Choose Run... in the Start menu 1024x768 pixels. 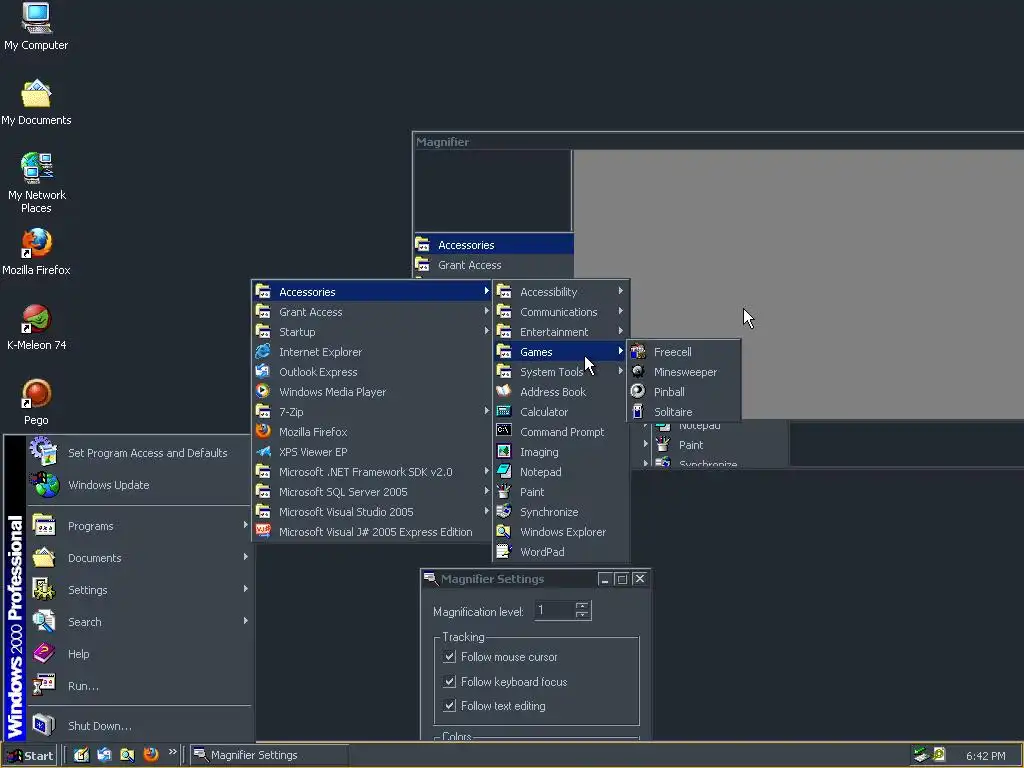139,686
